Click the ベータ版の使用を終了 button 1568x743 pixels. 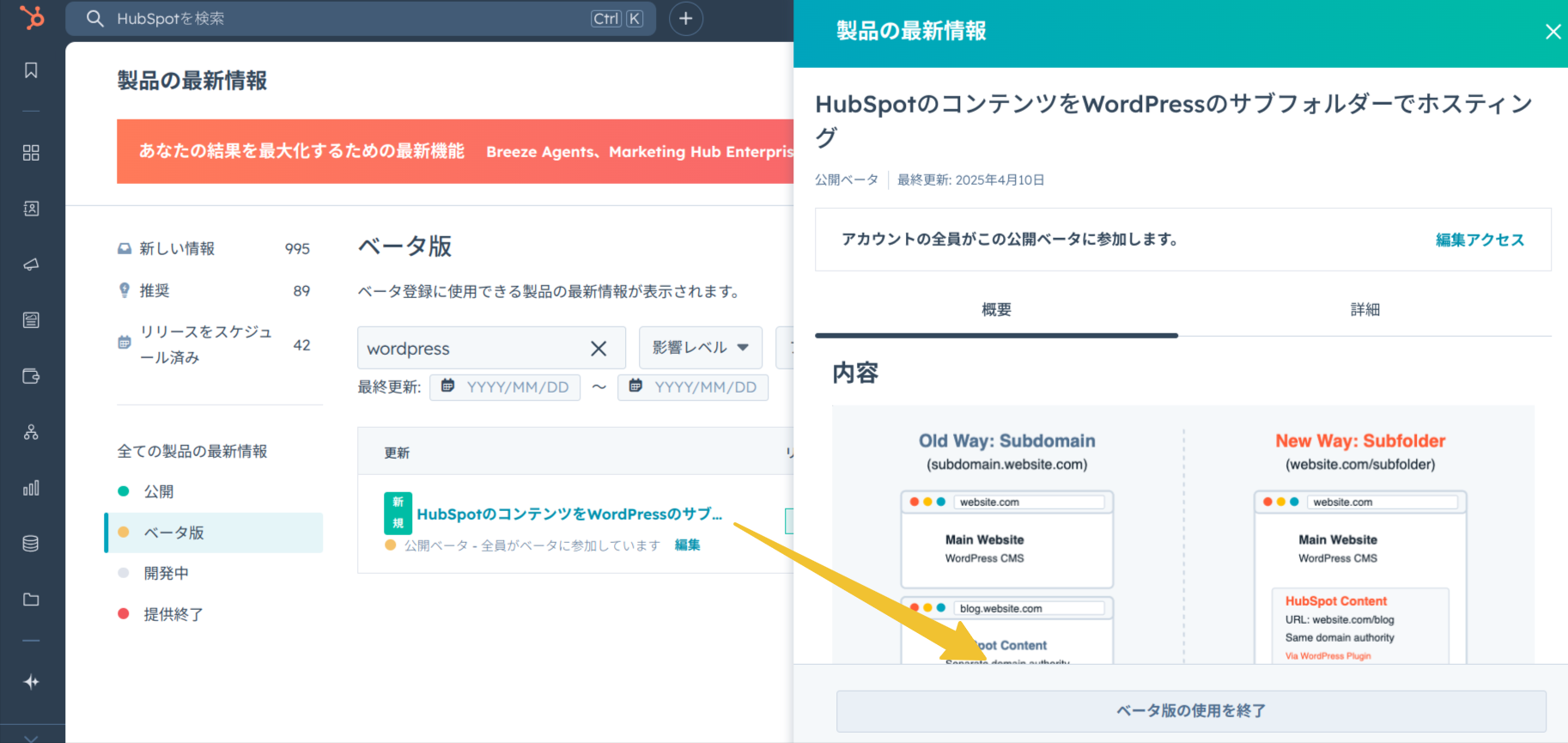click(1191, 711)
